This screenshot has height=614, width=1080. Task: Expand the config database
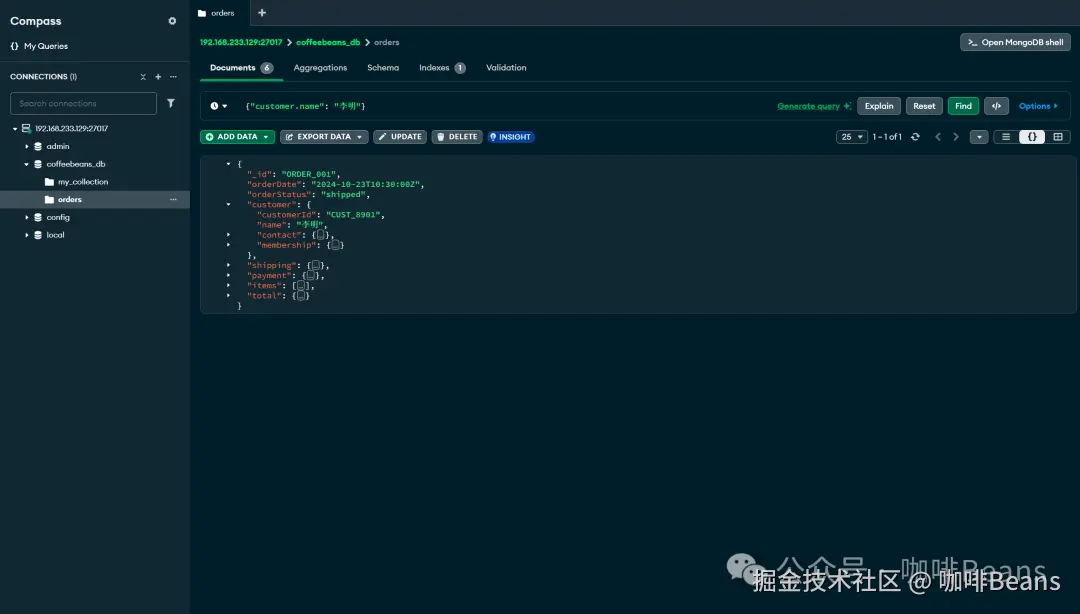click(x=27, y=217)
